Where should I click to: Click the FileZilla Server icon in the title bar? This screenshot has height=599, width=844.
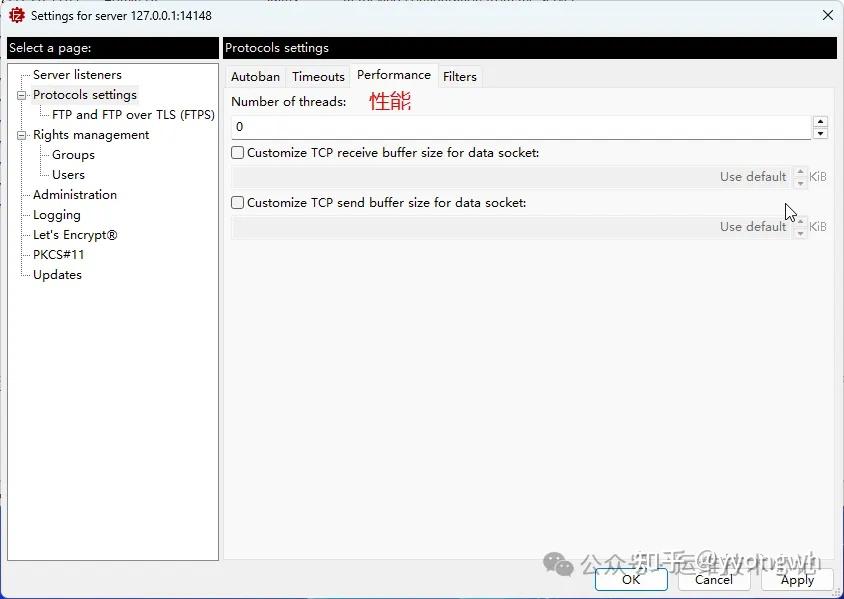pyautogui.click(x=16, y=15)
